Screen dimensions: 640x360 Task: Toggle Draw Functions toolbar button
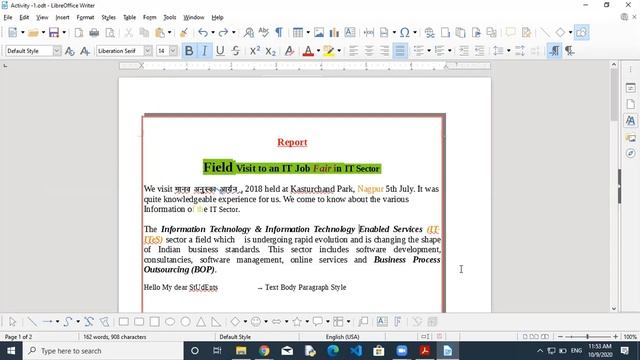[581, 33]
